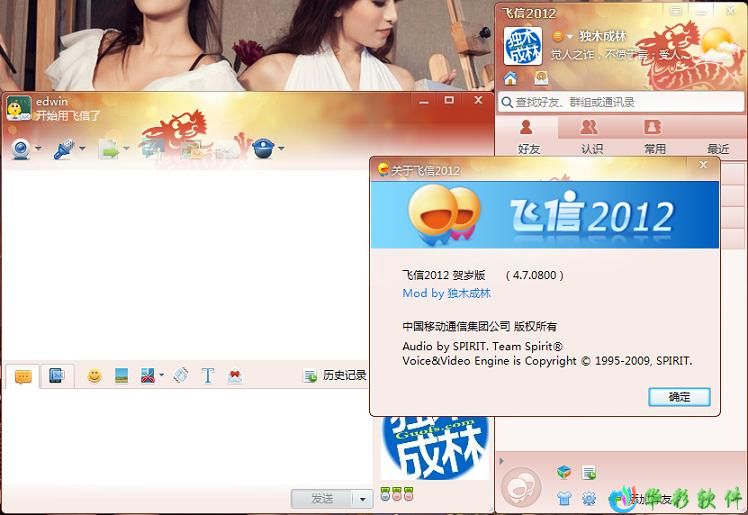Open the @ mailbox icon
This screenshot has height=515, width=748.
tap(541, 78)
